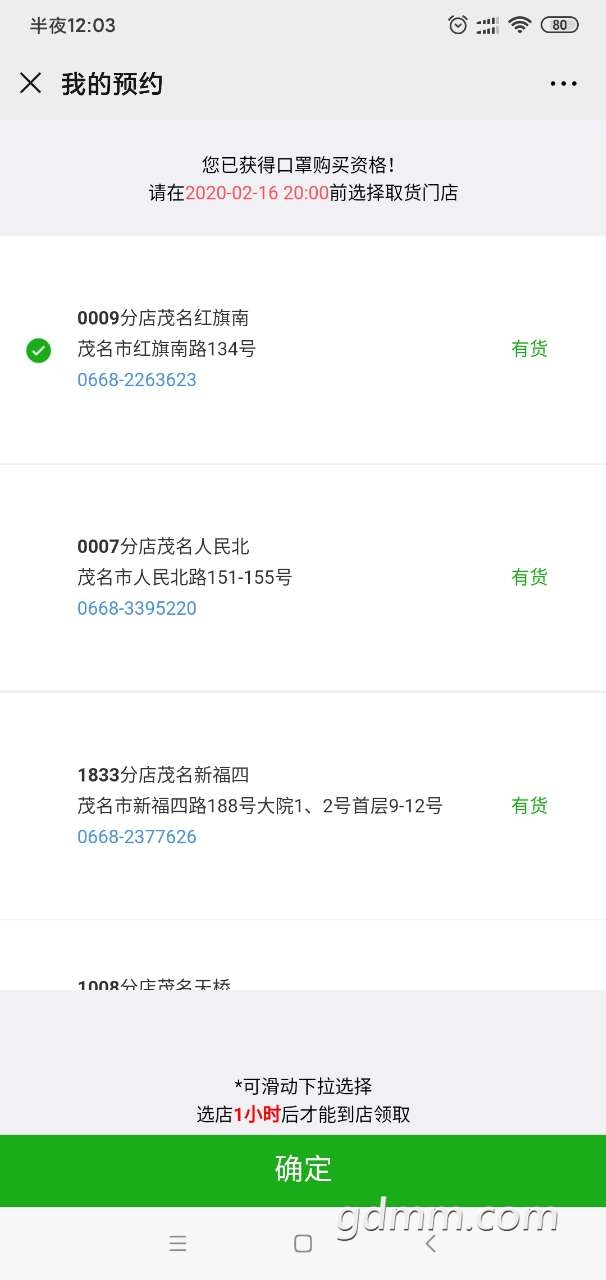606x1280 pixels.
Task: Call phone number 0668-2263623
Action: pyautogui.click(x=137, y=380)
